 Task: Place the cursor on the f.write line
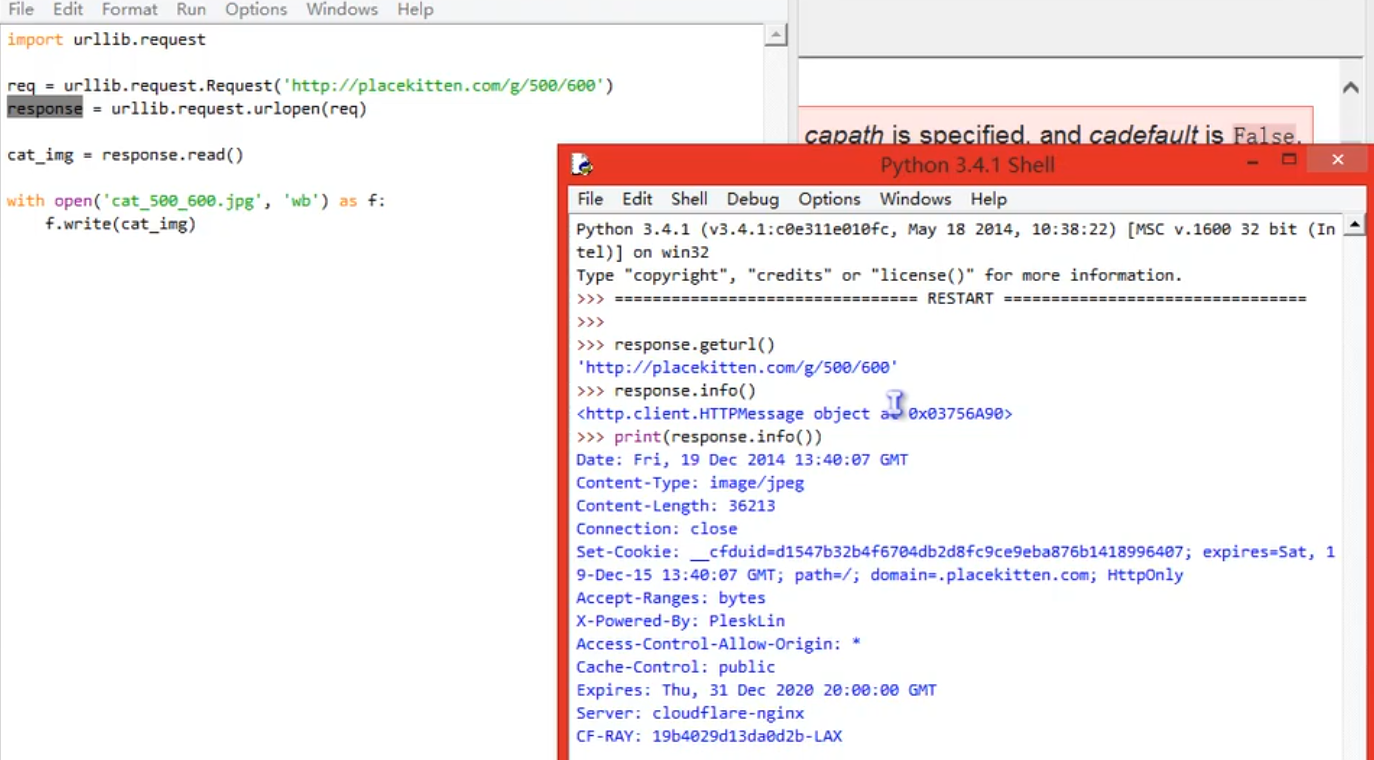click(x=120, y=224)
